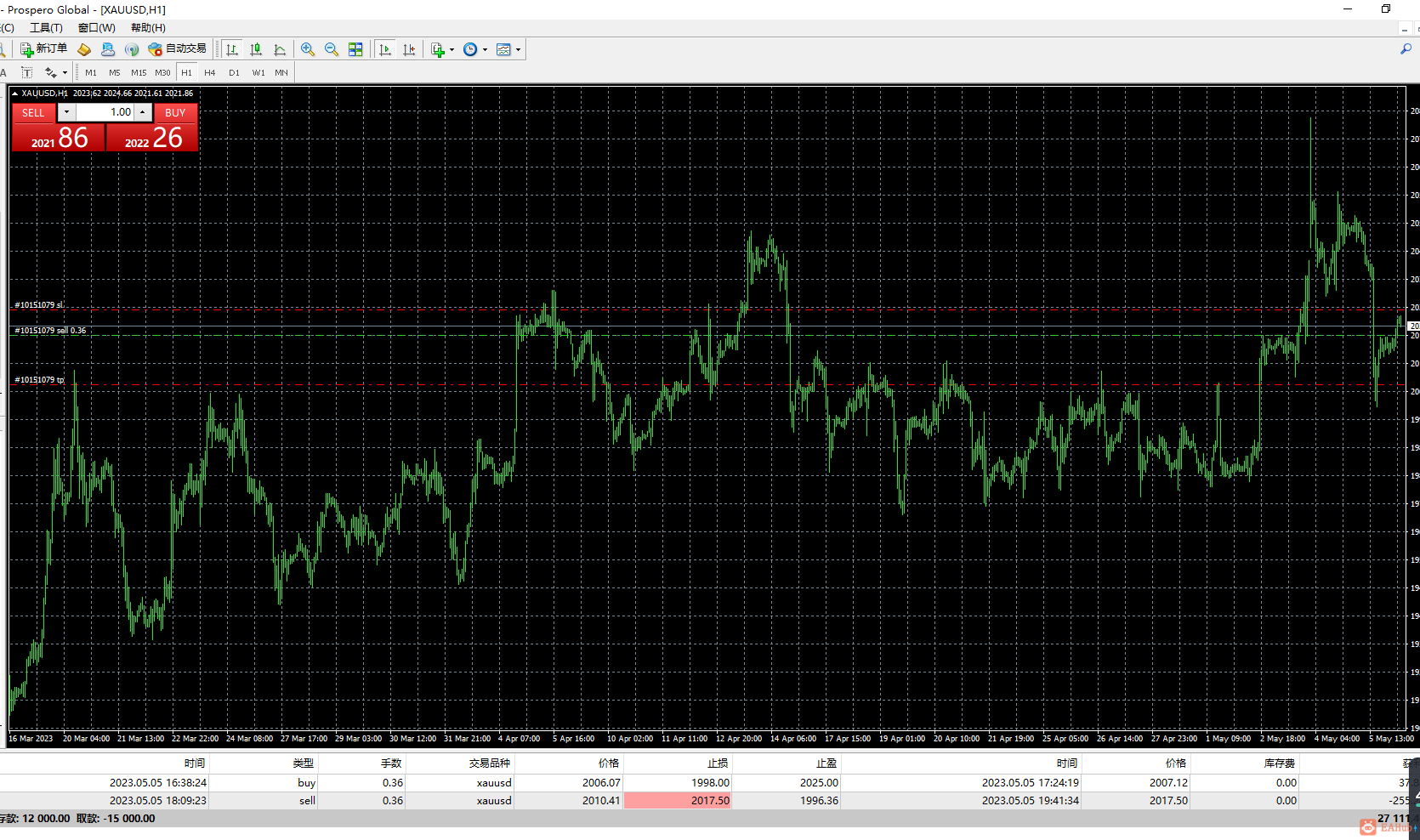
Task: Open the 窗口(W) menu
Action: tap(96, 28)
